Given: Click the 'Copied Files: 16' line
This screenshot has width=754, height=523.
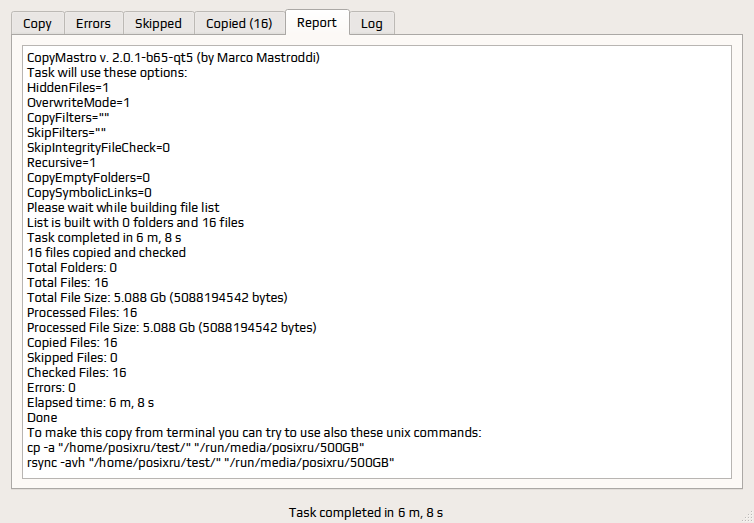Looking at the screenshot, I should (x=72, y=343).
